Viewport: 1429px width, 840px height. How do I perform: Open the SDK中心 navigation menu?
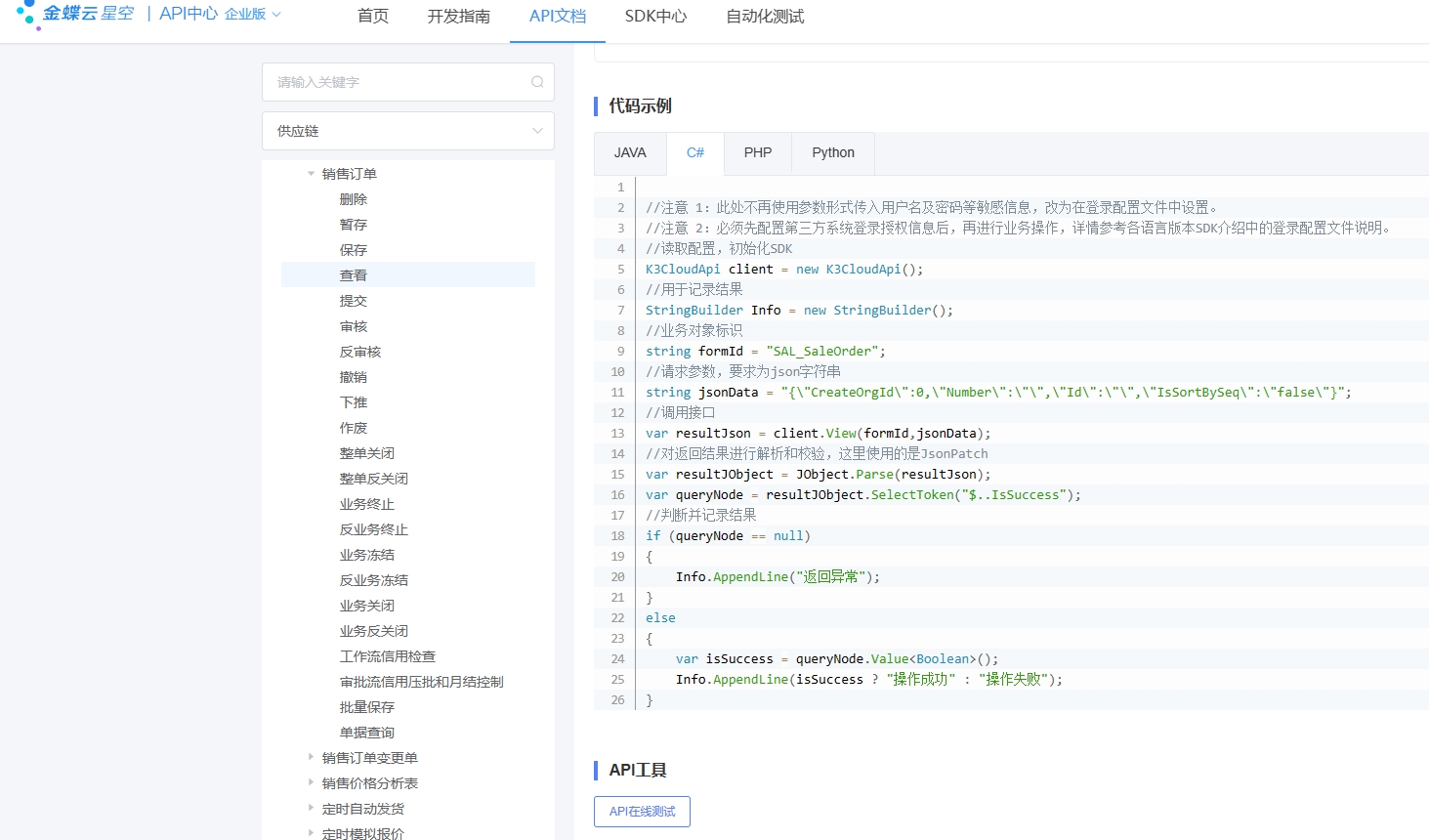pyautogui.click(x=655, y=17)
